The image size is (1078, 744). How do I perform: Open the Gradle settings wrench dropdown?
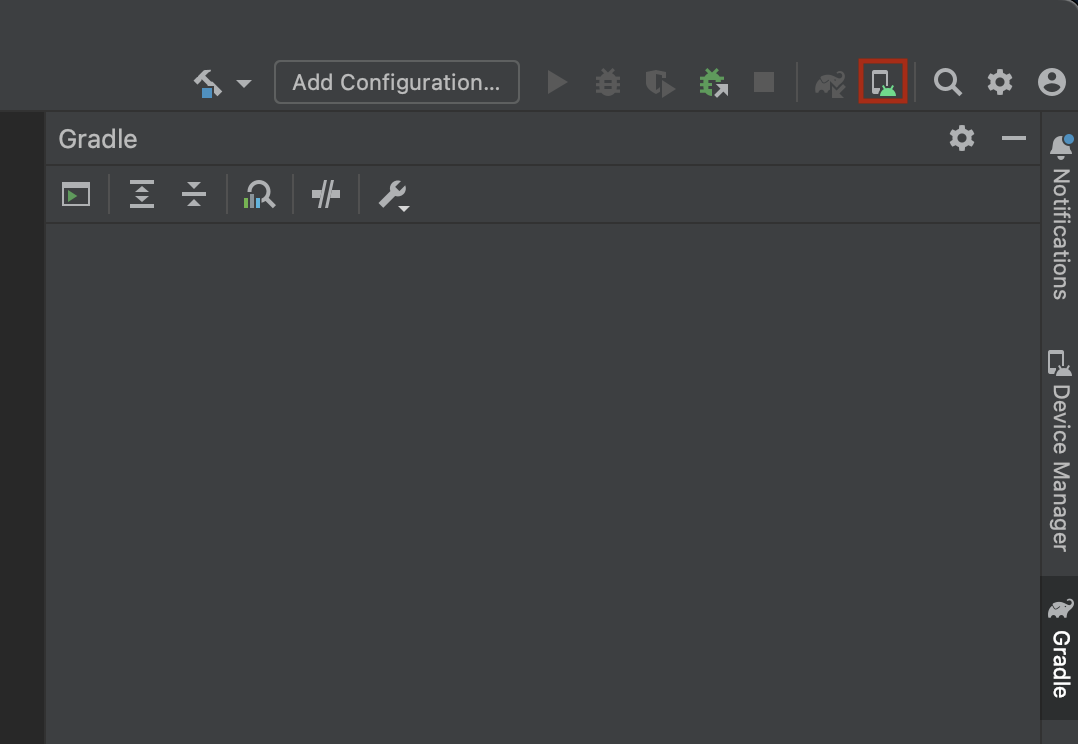(x=392, y=194)
